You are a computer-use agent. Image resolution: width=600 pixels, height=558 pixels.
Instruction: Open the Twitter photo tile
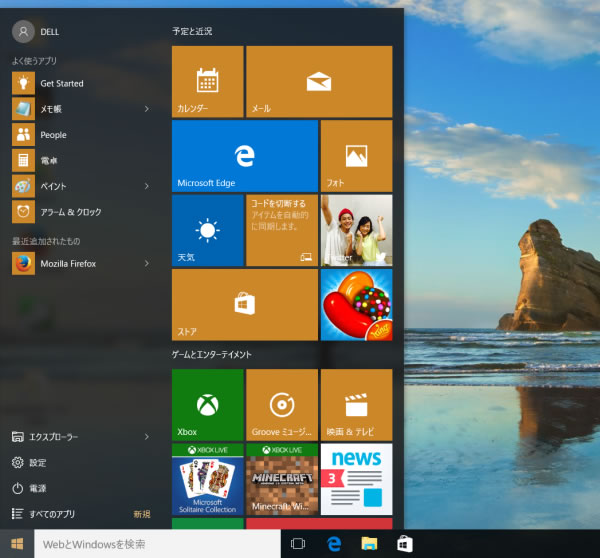coord(356,230)
